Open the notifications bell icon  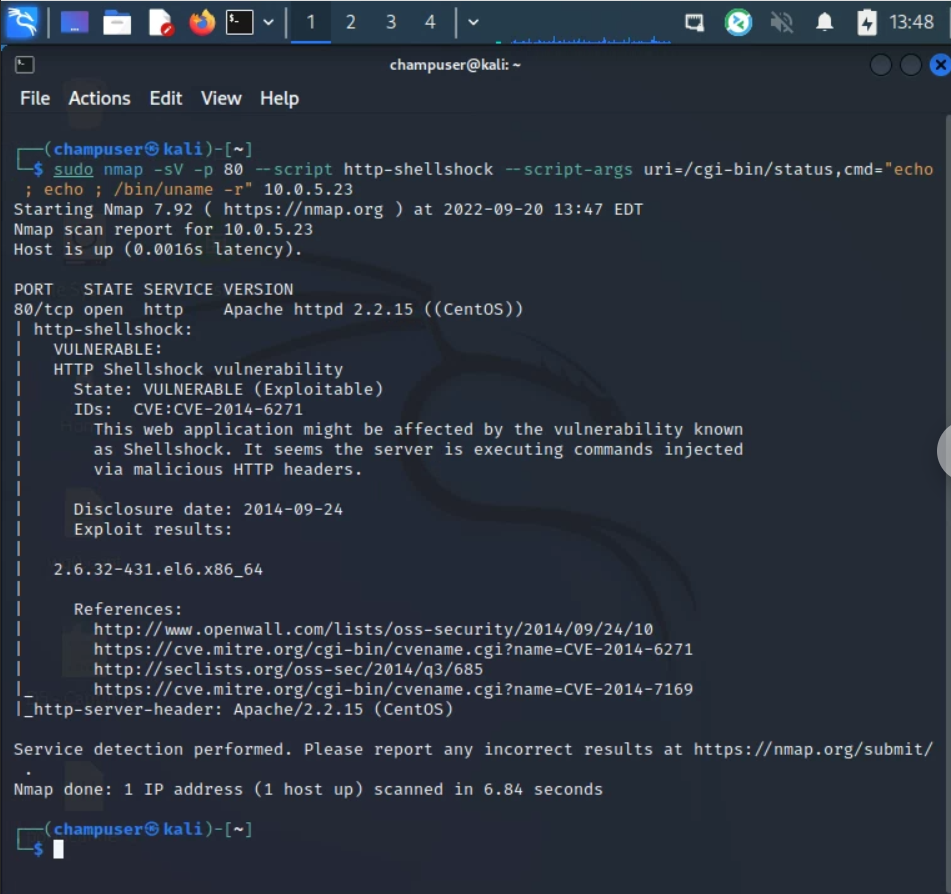tap(824, 22)
